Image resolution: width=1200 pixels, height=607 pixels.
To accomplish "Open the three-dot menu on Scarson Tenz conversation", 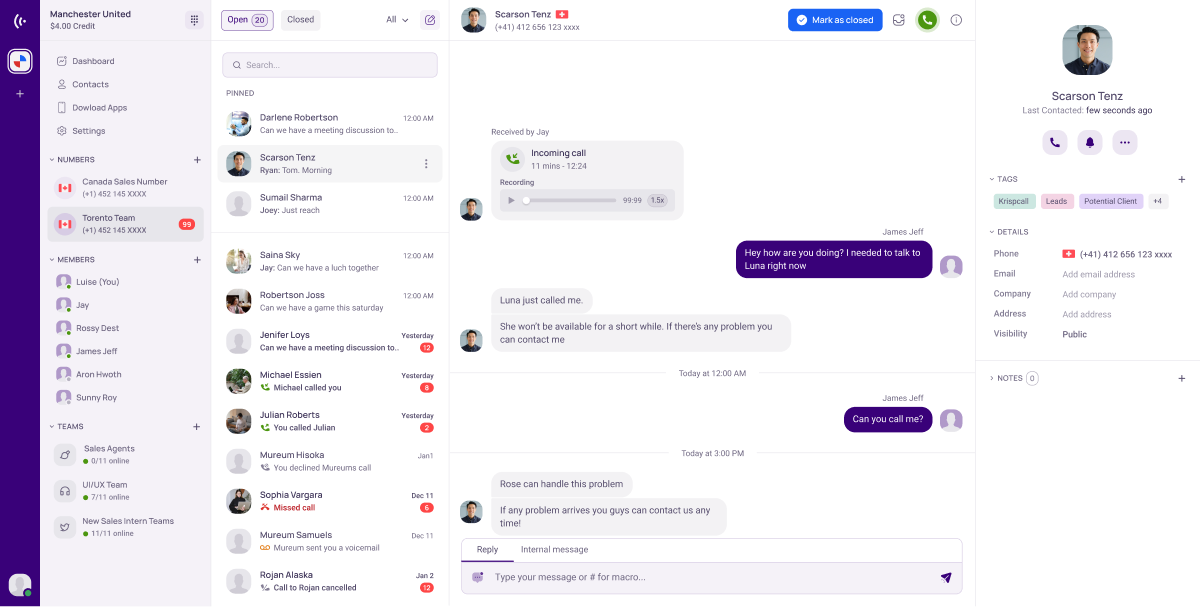I will point(426,164).
